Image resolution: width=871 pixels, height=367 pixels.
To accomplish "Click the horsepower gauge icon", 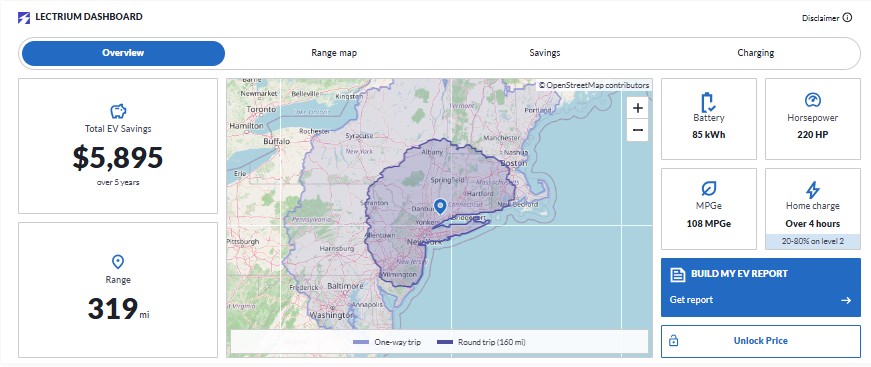I will point(813,100).
